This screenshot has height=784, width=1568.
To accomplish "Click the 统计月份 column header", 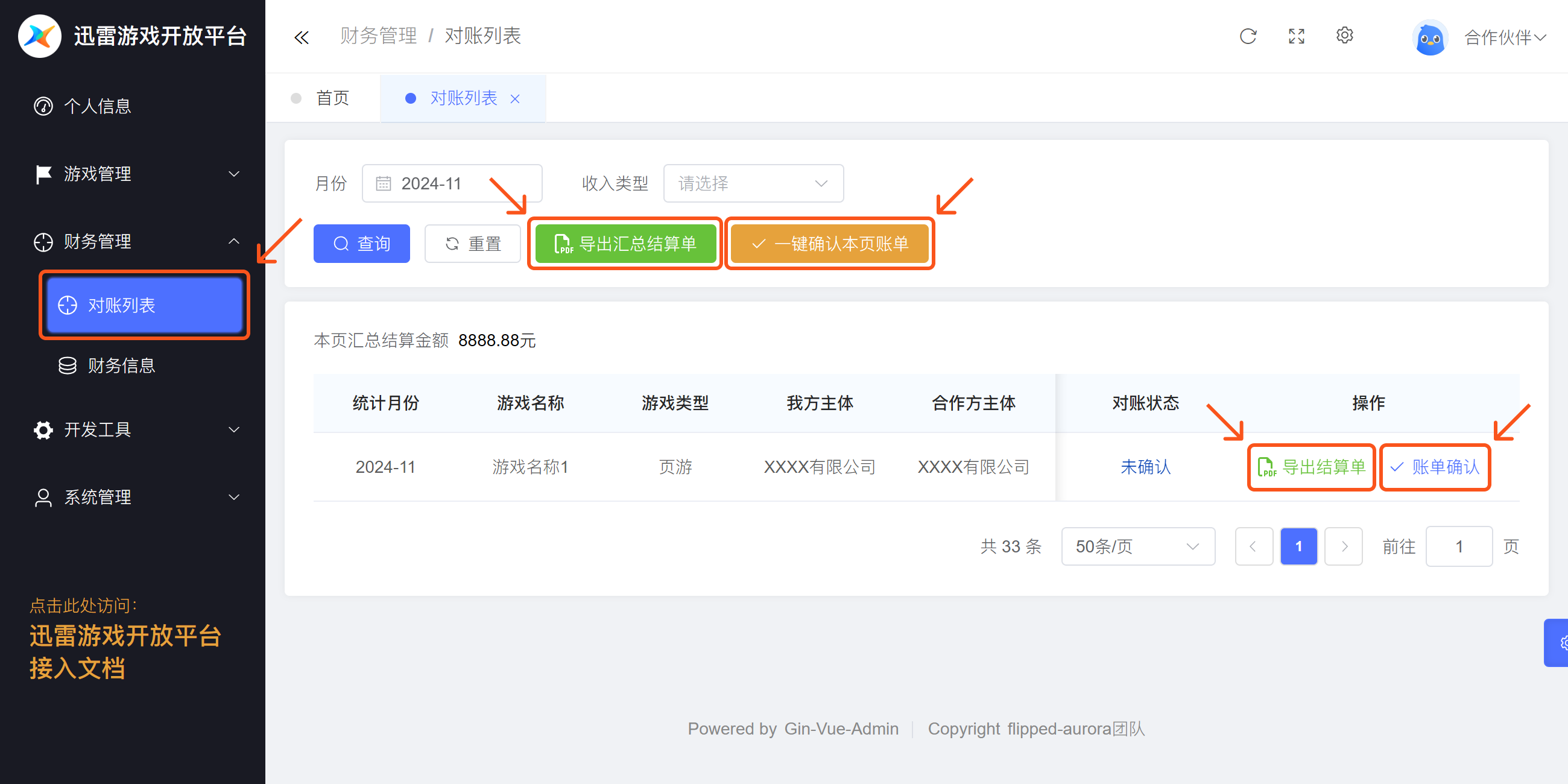I will (386, 403).
